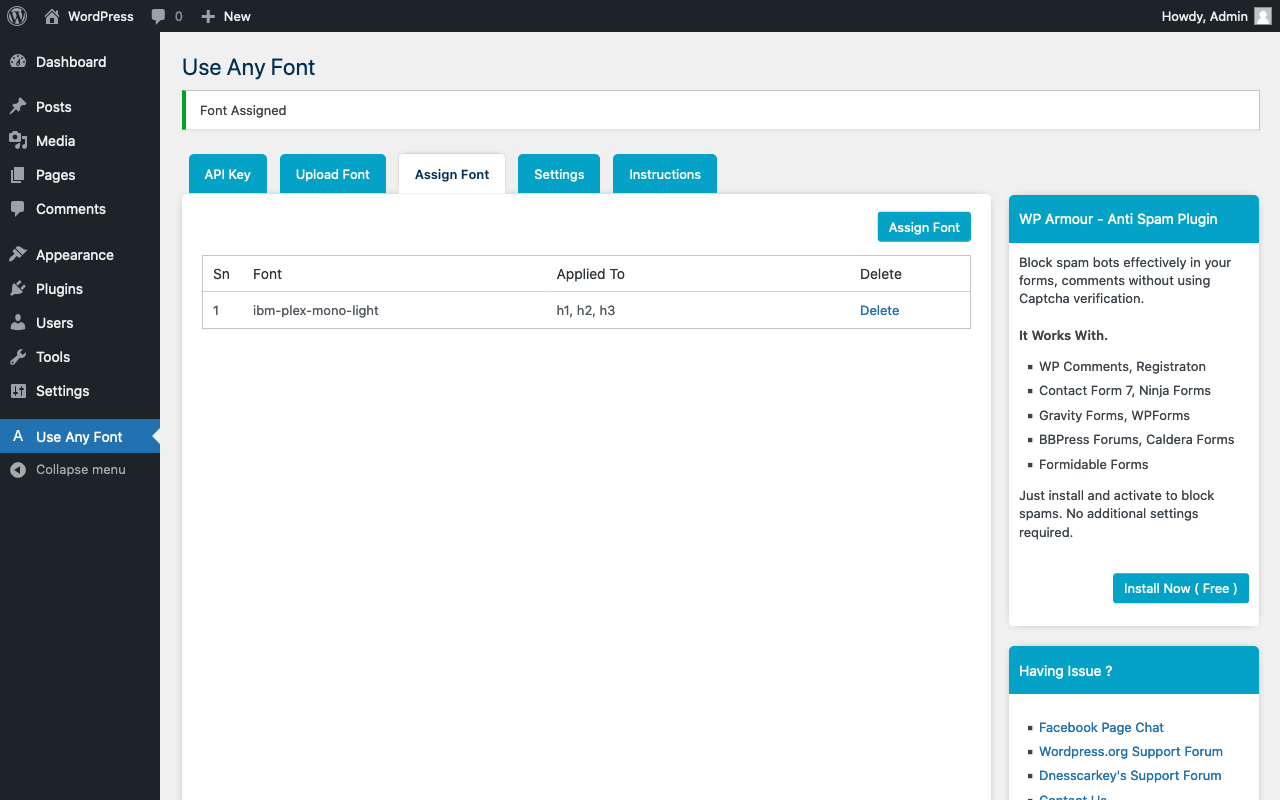
Task: Click the ibm-plex-mono-light font name cell
Action: click(x=316, y=310)
